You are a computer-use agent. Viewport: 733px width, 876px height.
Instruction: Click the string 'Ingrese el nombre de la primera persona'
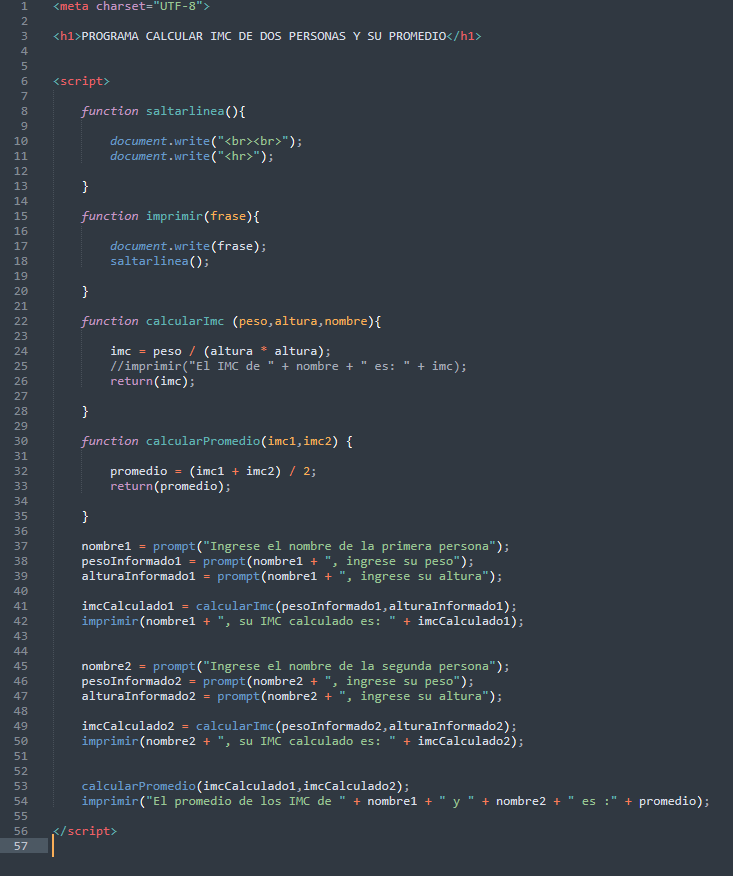click(x=349, y=546)
